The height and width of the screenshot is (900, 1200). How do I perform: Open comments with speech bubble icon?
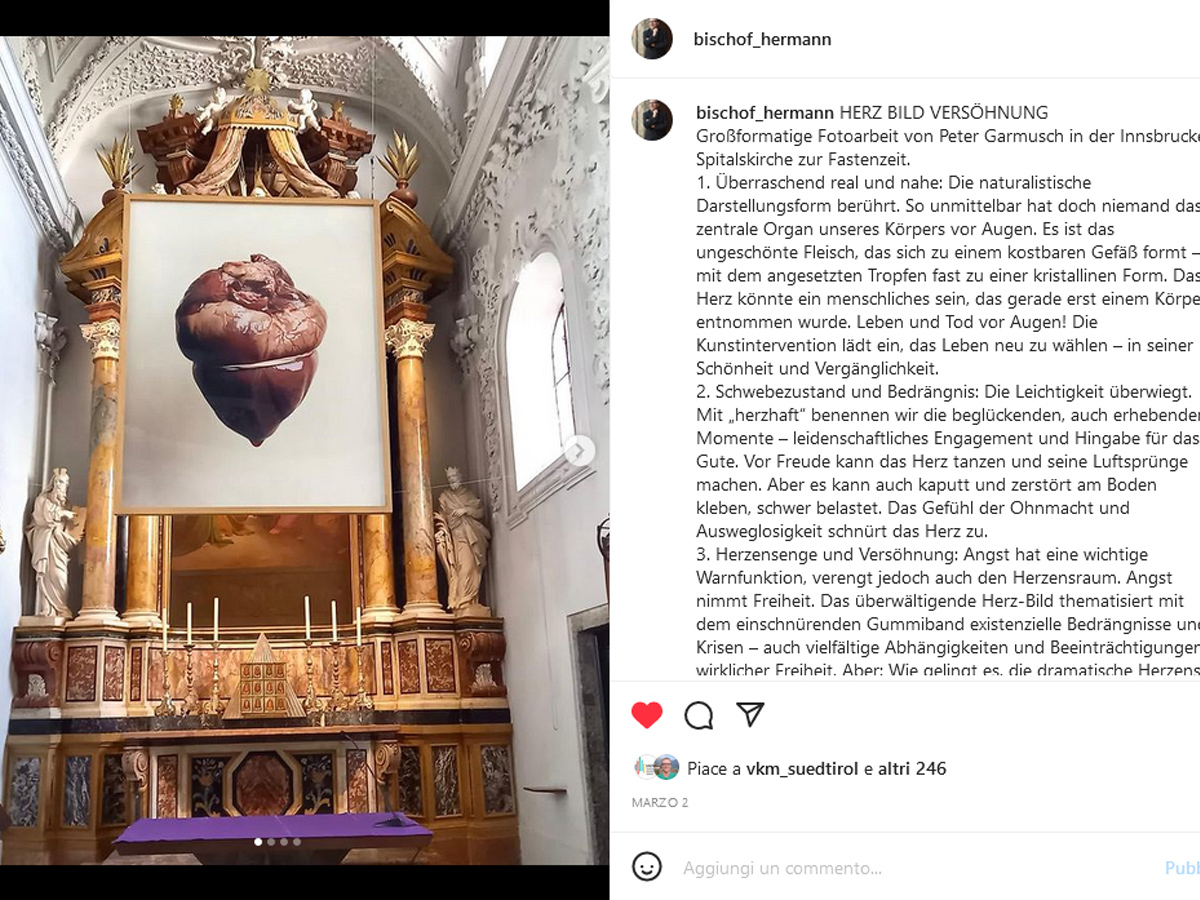point(699,715)
